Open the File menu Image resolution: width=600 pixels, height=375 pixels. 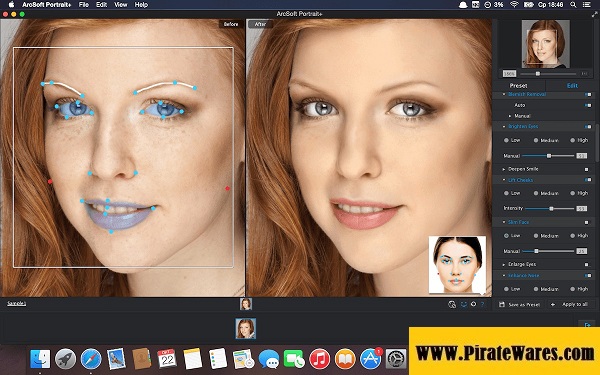click(x=83, y=5)
